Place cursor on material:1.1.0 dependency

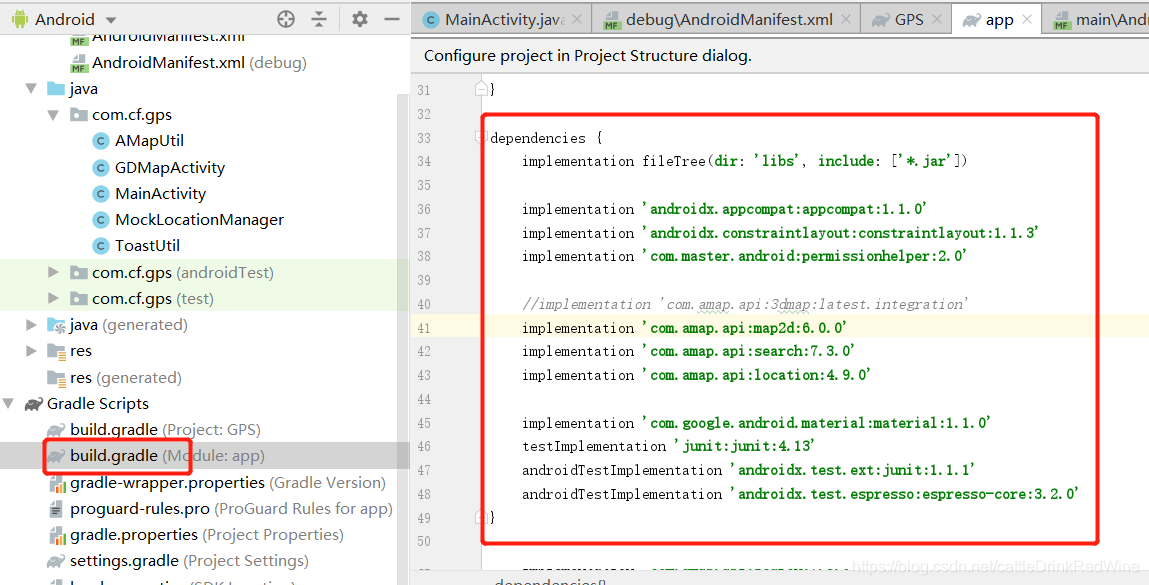(816, 423)
